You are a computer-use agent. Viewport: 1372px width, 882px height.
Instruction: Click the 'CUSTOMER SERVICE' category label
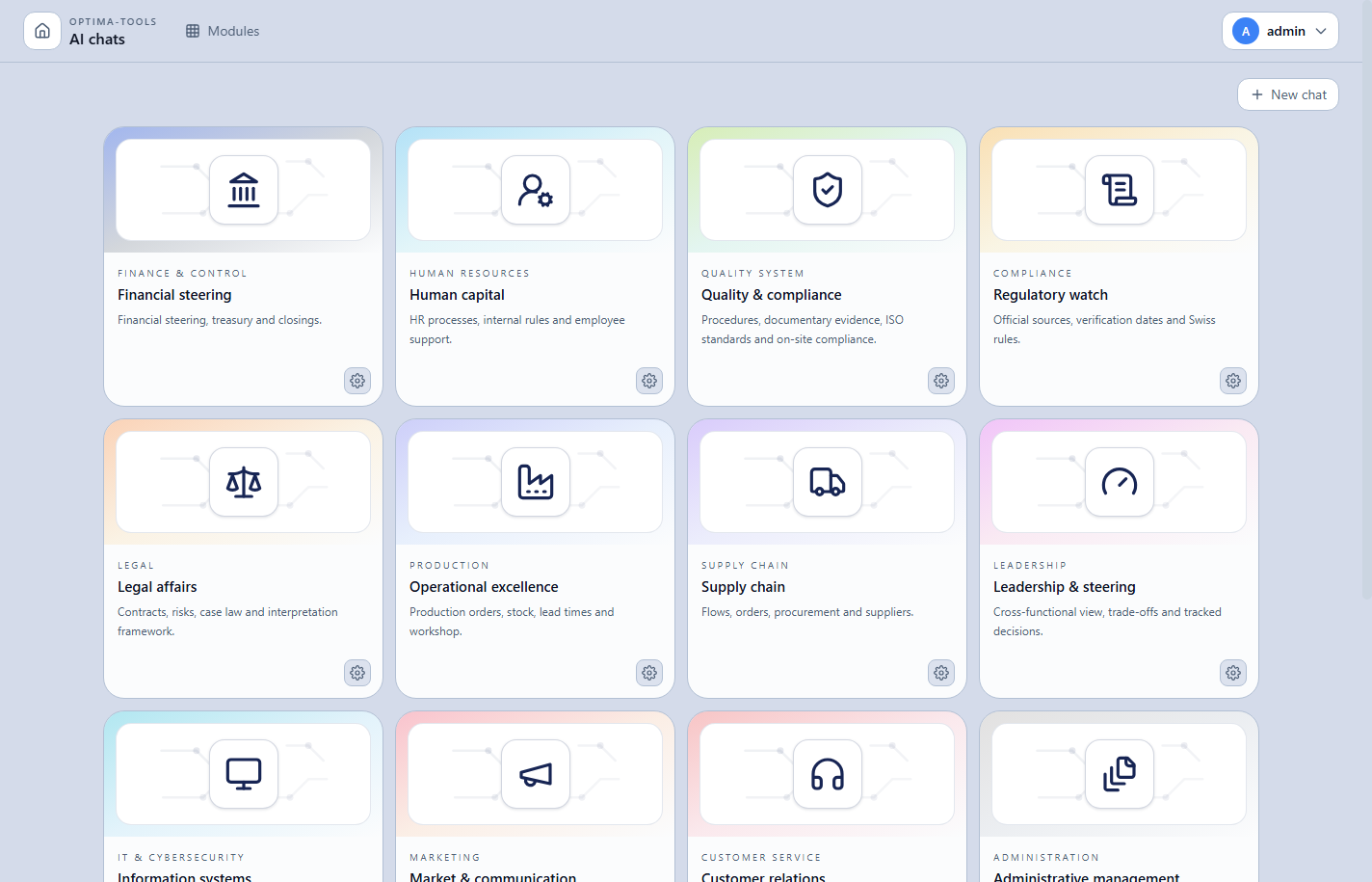[761, 858]
